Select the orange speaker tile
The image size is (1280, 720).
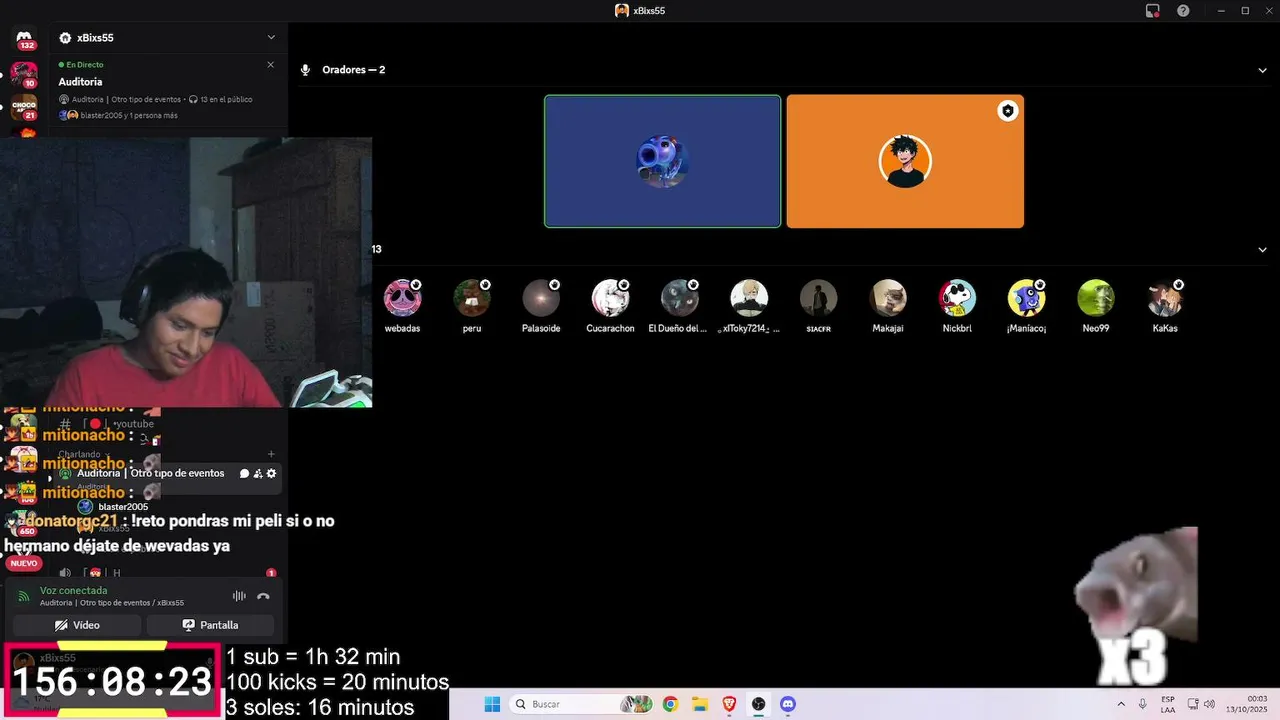[x=905, y=161]
